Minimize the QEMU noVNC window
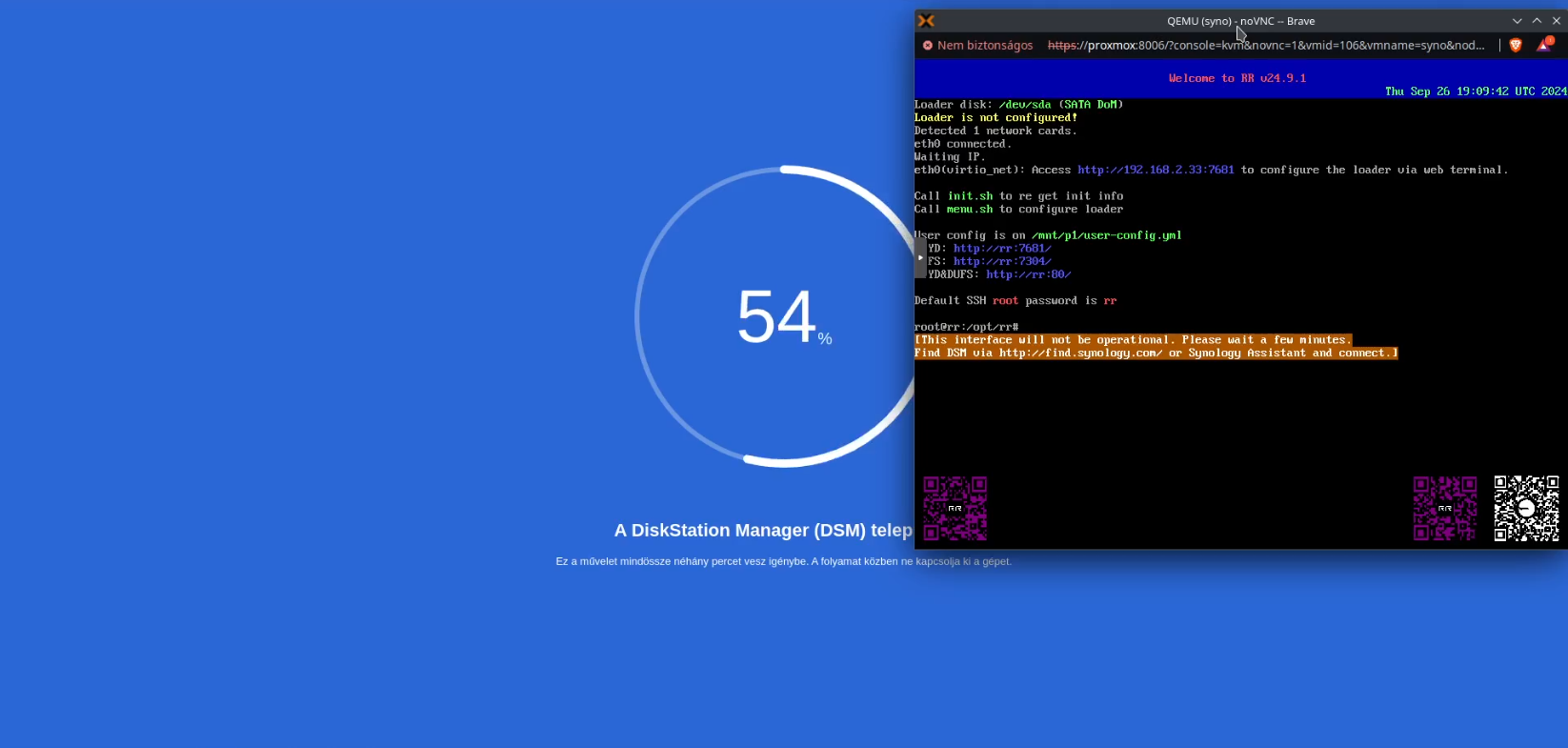The width and height of the screenshot is (1568, 748). 1517,21
